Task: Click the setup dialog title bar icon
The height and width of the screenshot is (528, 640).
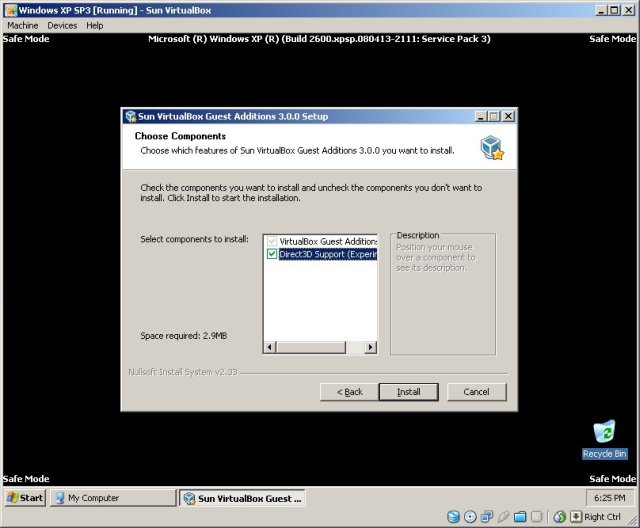Action: click(x=131, y=116)
